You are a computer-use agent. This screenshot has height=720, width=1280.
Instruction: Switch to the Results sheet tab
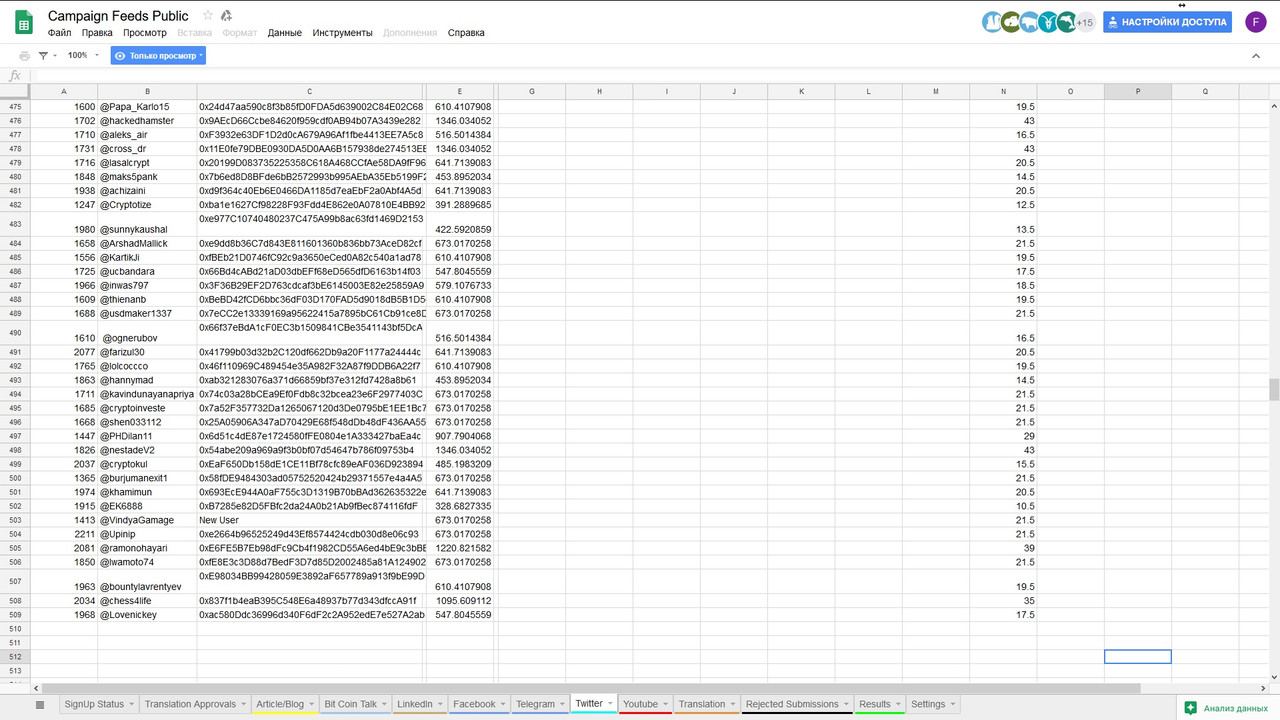pyautogui.click(x=875, y=704)
